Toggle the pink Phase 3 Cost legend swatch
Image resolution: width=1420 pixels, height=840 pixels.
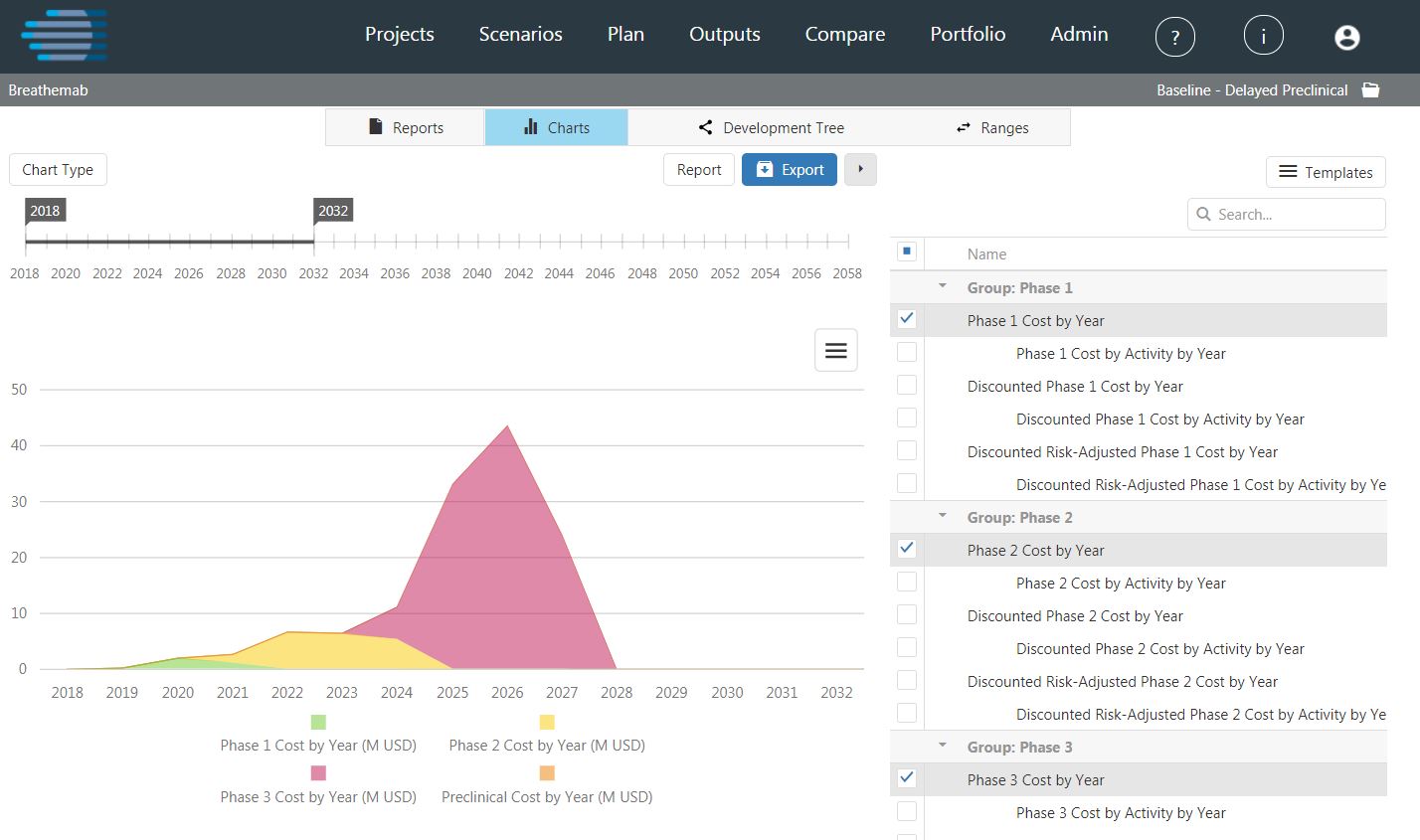318,772
